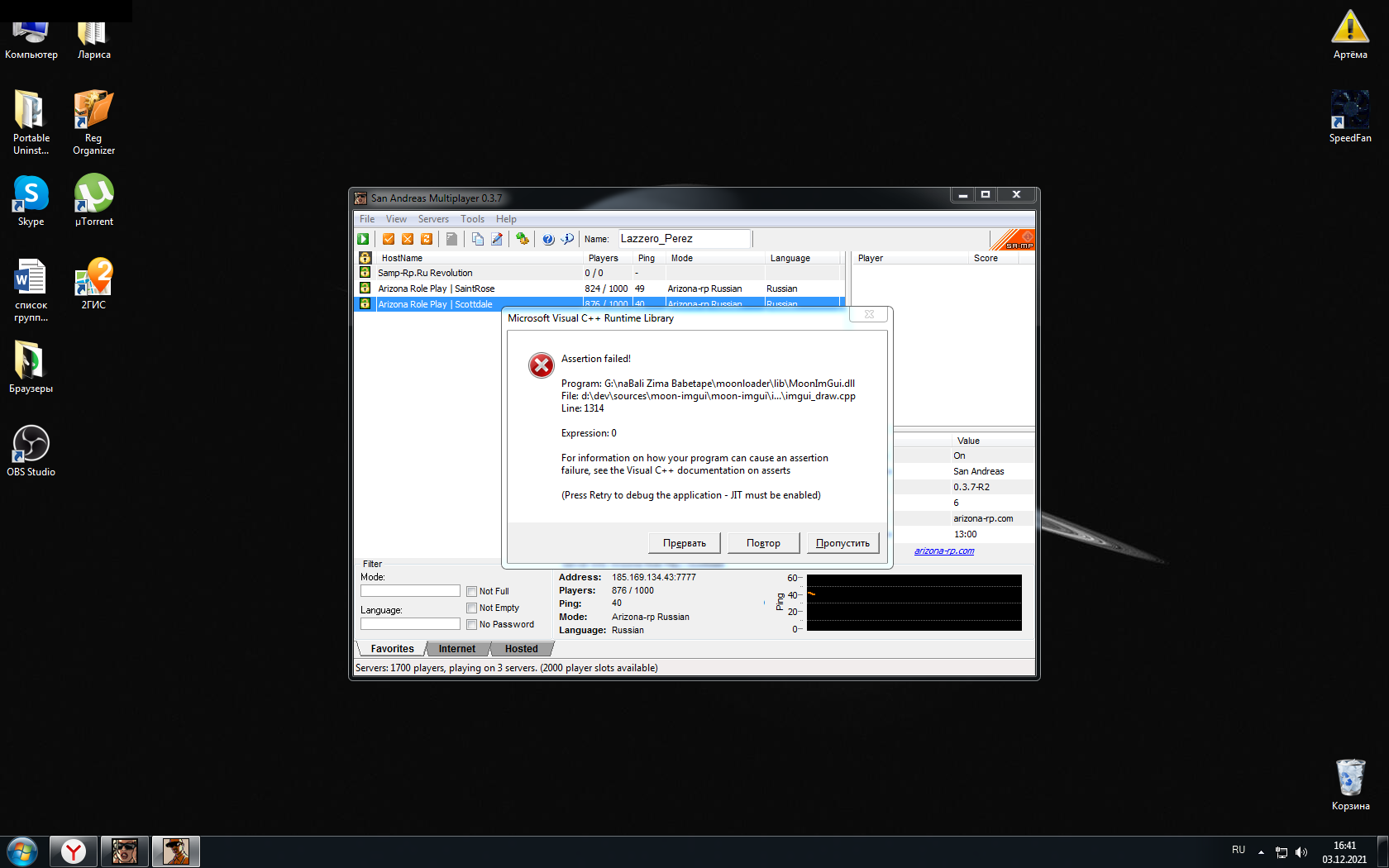Enable the Not Full filter checkbox
This screenshot has height=868, width=1389.
471,591
